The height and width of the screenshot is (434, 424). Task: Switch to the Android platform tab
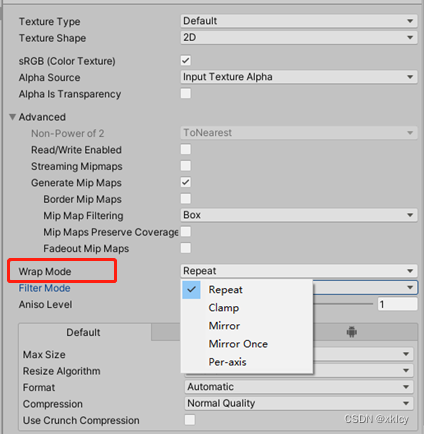352,332
